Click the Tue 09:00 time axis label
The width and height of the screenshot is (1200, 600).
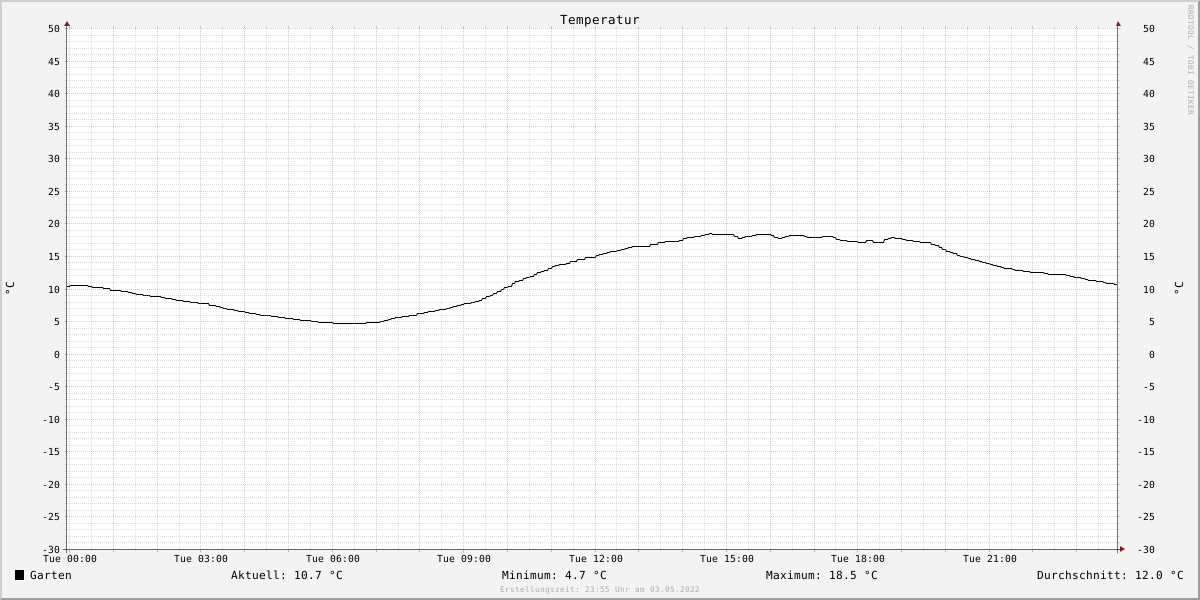point(464,559)
